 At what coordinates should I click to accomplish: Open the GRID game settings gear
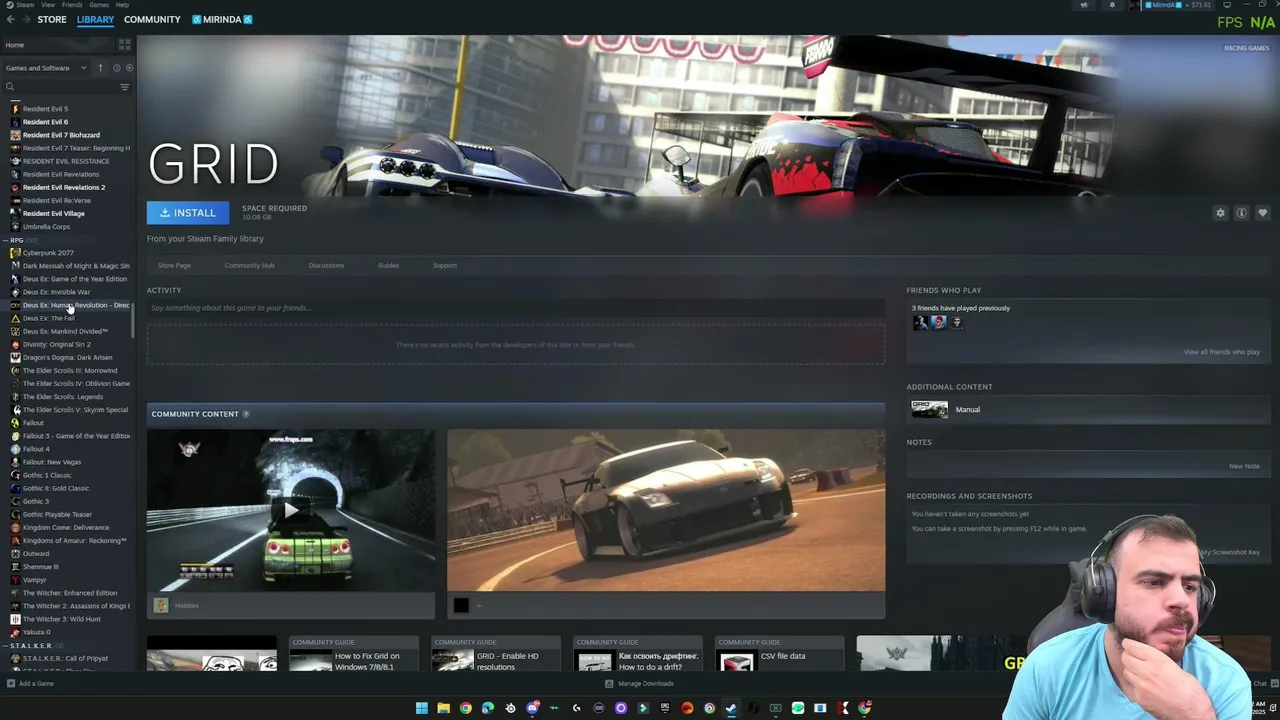tap(1220, 213)
